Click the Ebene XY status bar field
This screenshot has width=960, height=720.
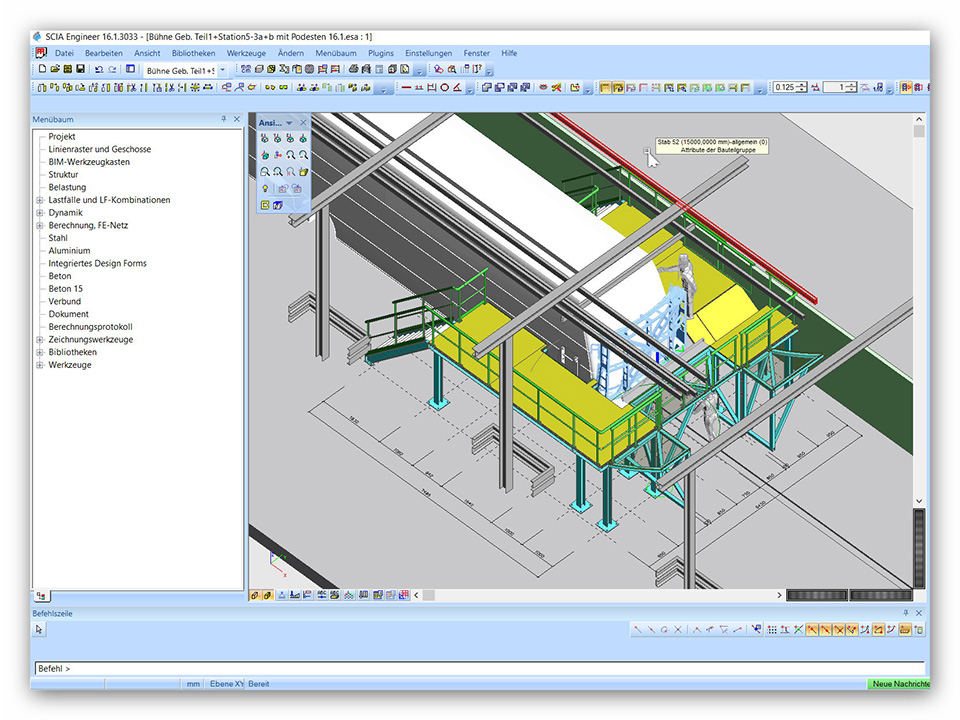tap(225, 684)
